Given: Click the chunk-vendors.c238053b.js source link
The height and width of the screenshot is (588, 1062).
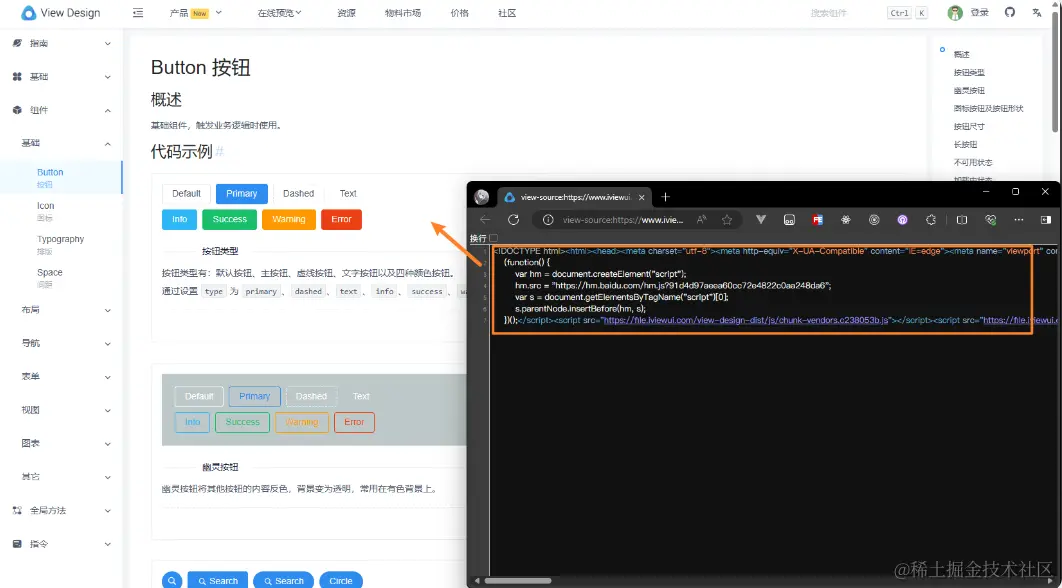Looking at the screenshot, I should coord(745,320).
